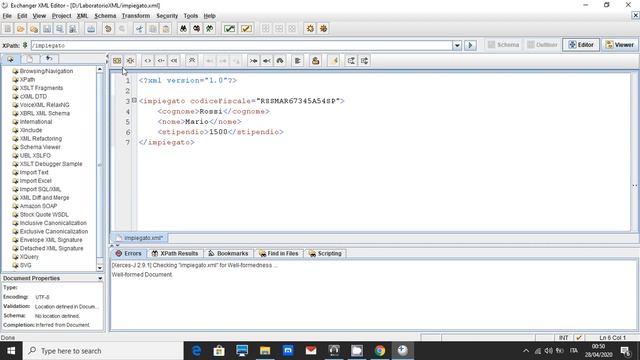Click the Copy toolbar icon

pyautogui.click(x=153, y=29)
